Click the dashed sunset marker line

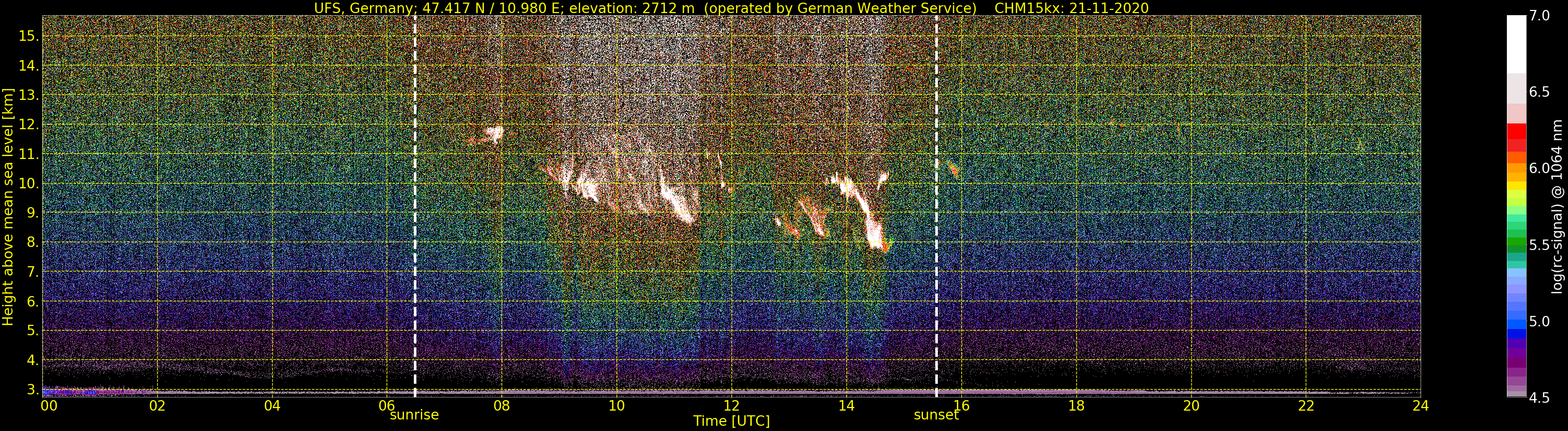(936, 206)
